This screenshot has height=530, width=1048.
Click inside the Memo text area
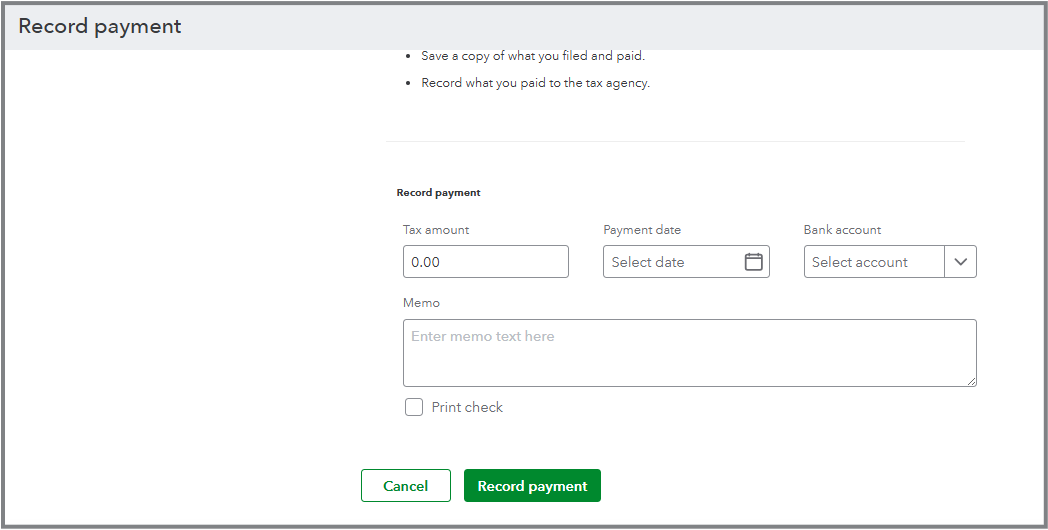689,352
